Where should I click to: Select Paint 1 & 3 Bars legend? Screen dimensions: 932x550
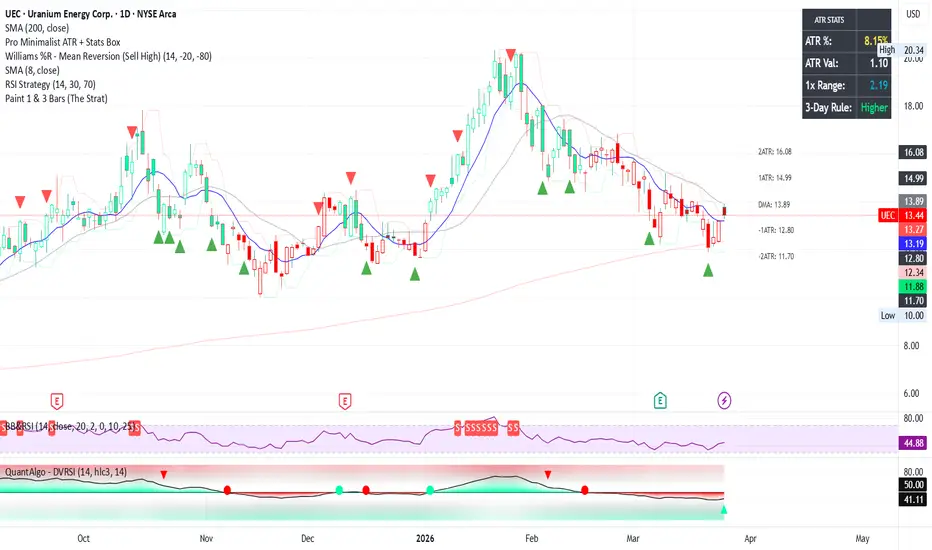pyautogui.click(x=56, y=99)
